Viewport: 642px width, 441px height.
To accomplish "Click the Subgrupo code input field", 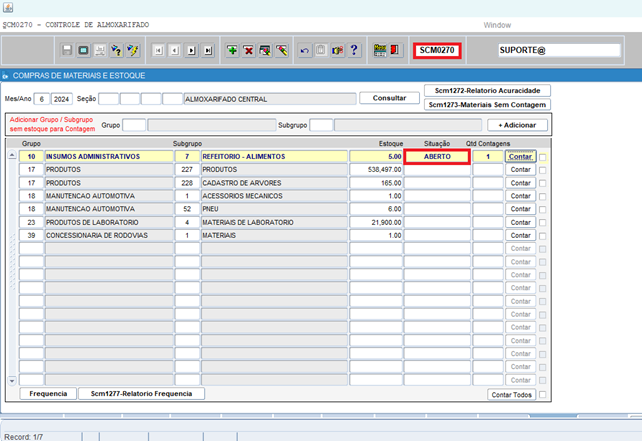I will [x=321, y=125].
